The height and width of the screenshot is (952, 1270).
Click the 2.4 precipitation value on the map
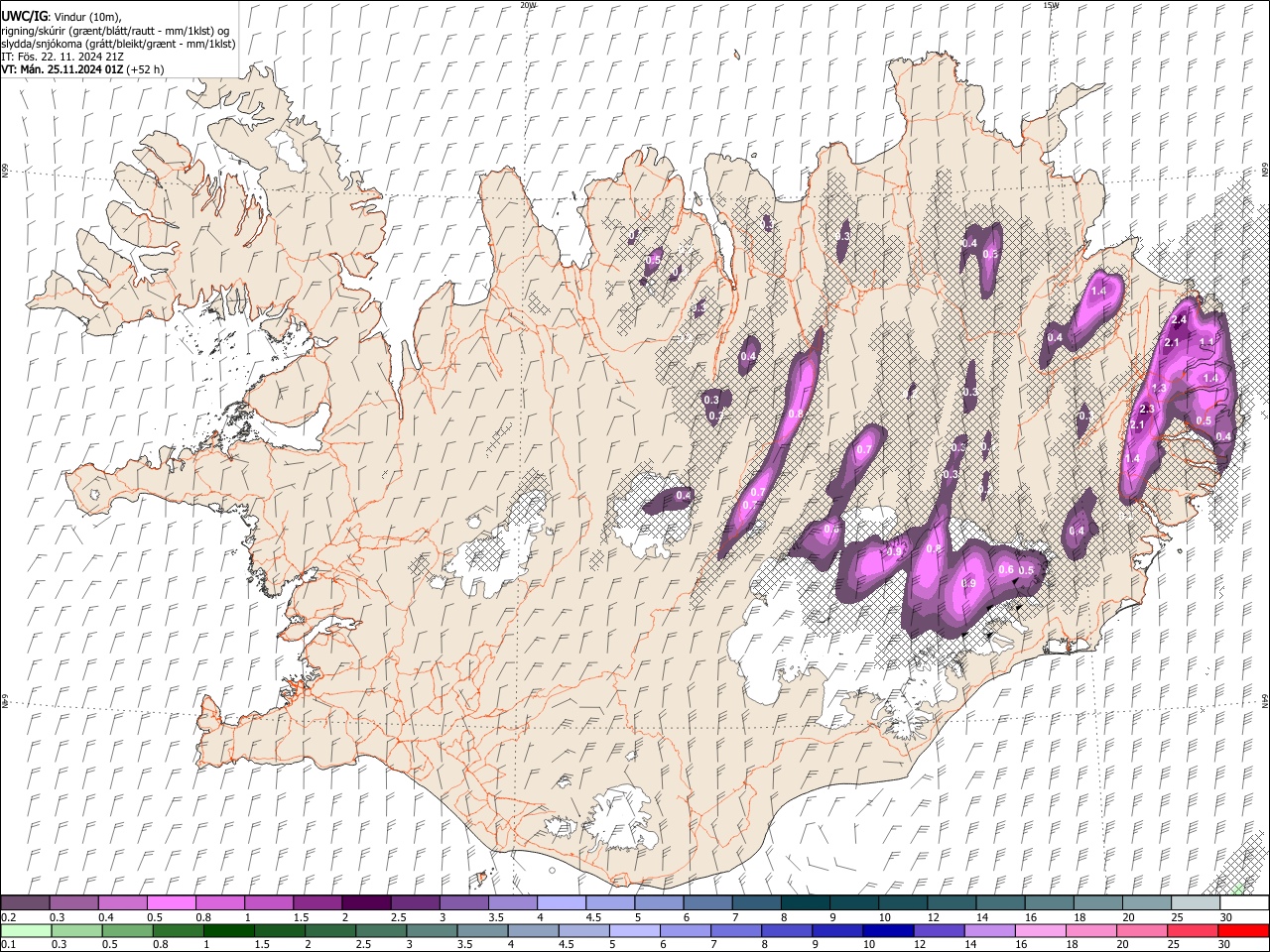[1179, 320]
